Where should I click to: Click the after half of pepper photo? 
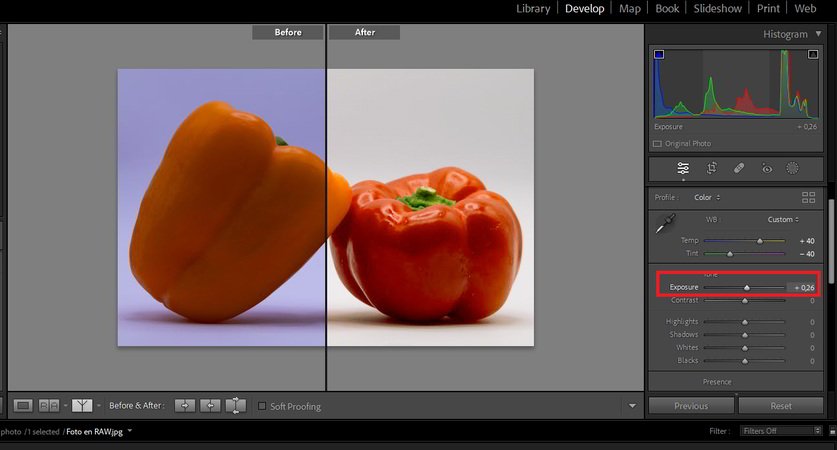click(430, 207)
